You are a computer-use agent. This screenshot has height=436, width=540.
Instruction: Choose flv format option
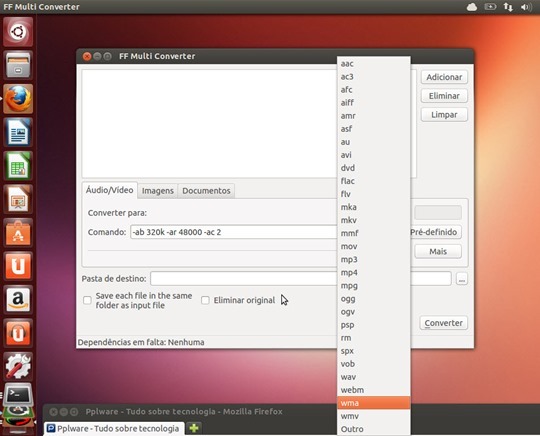tap(374, 194)
